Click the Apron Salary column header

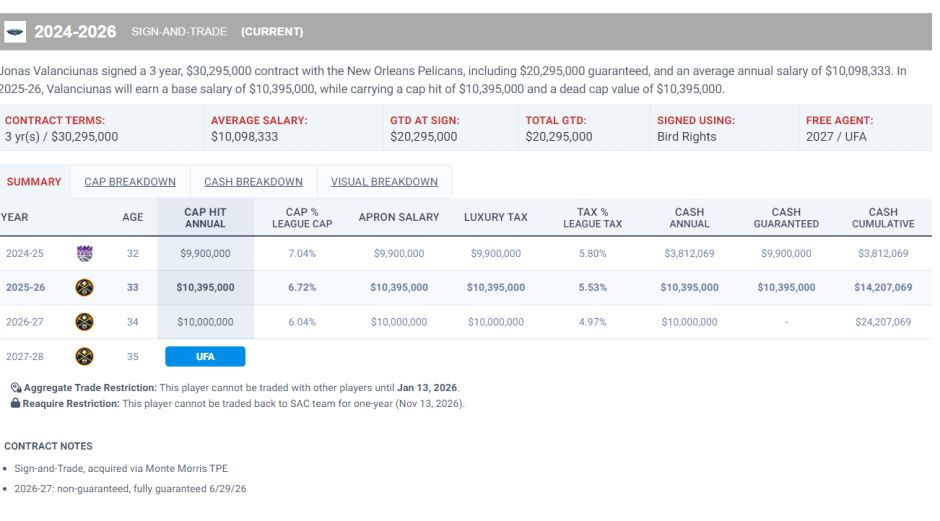click(x=399, y=218)
